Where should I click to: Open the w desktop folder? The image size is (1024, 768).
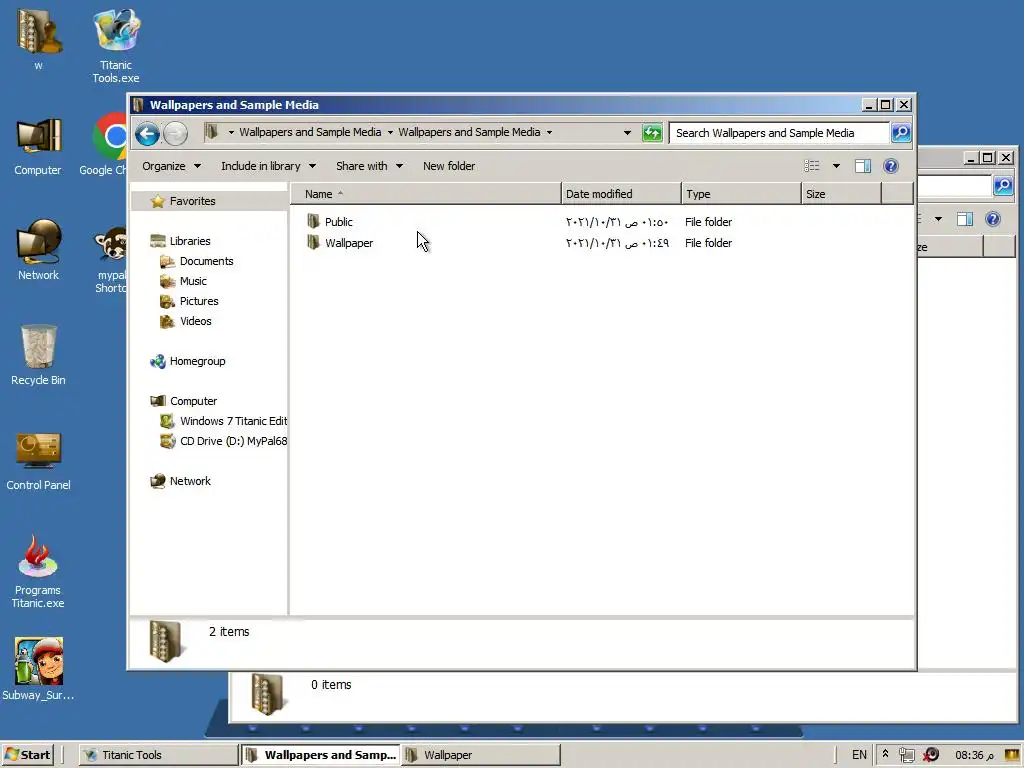click(38, 38)
